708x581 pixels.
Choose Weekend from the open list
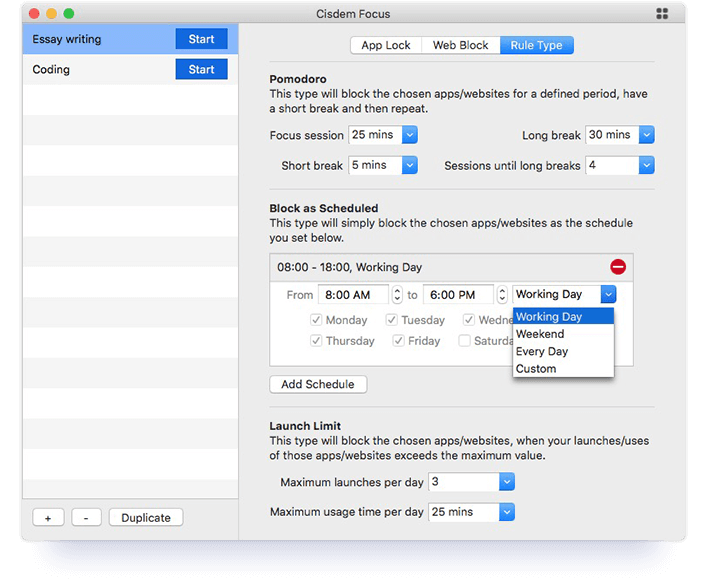(563, 334)
